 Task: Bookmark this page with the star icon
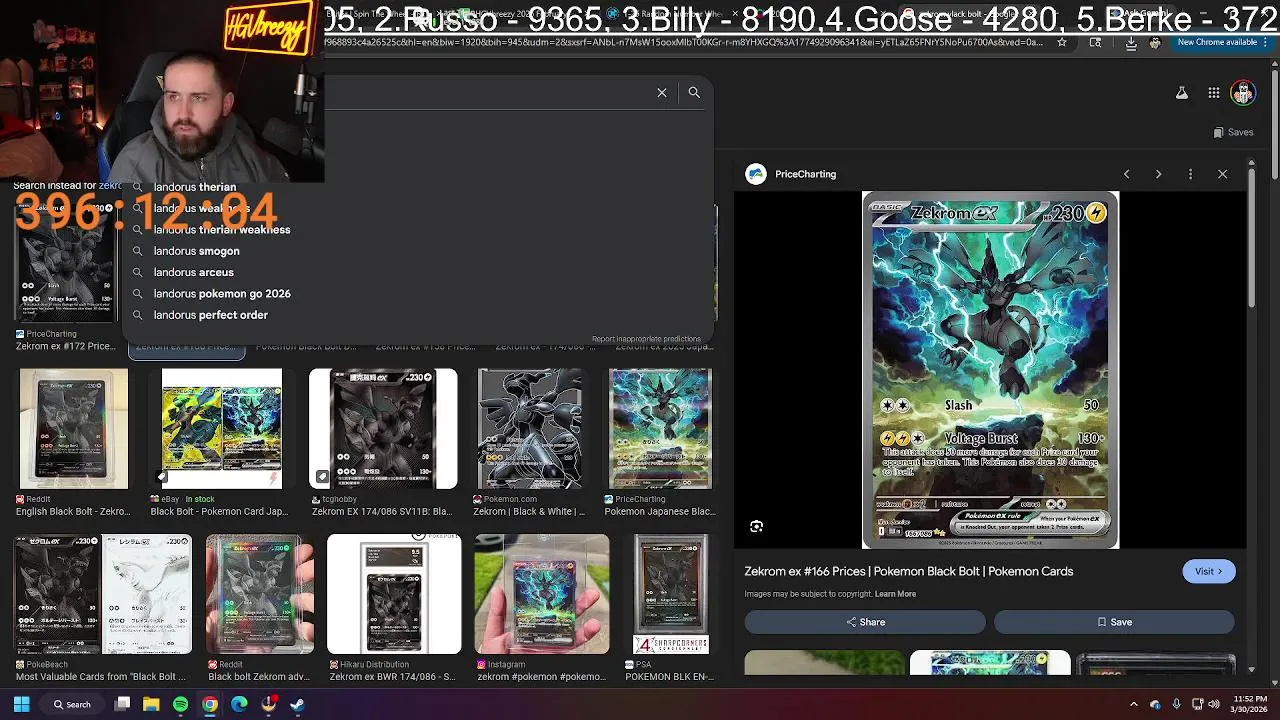coord(1062,42)
